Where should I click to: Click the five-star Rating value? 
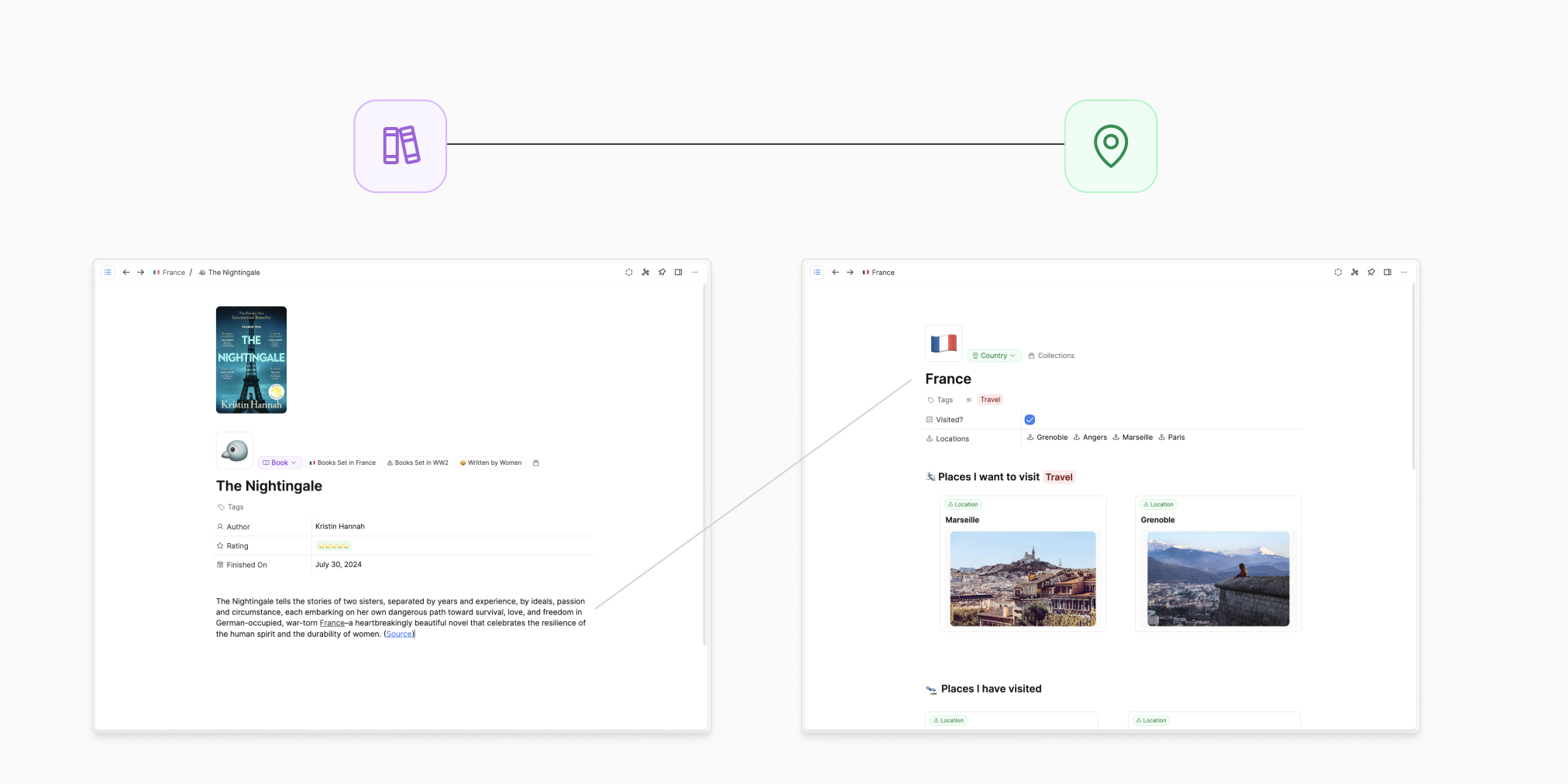pos(333,546)
